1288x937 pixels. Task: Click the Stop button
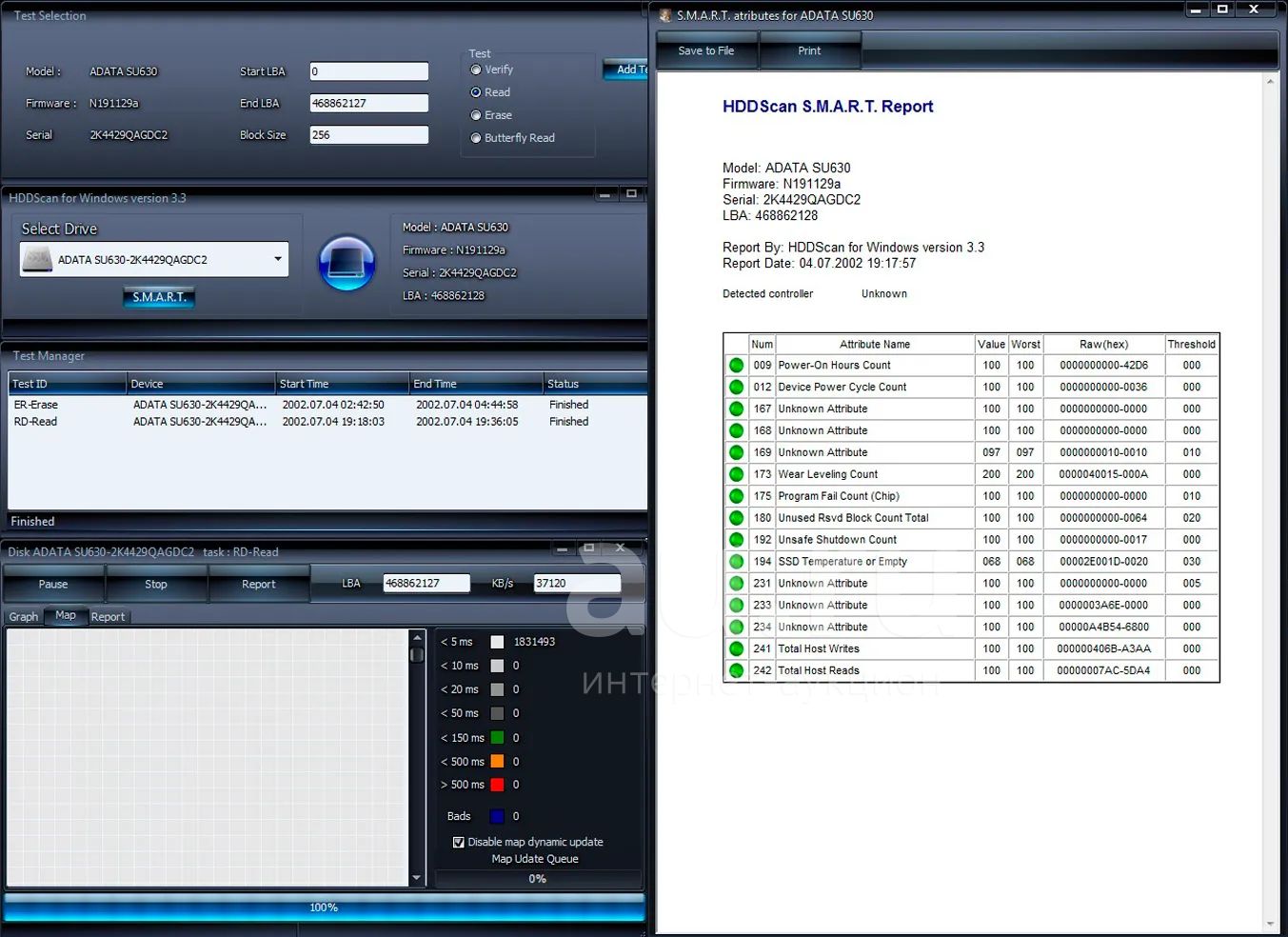pyautogui.click(x=156, y=584)
